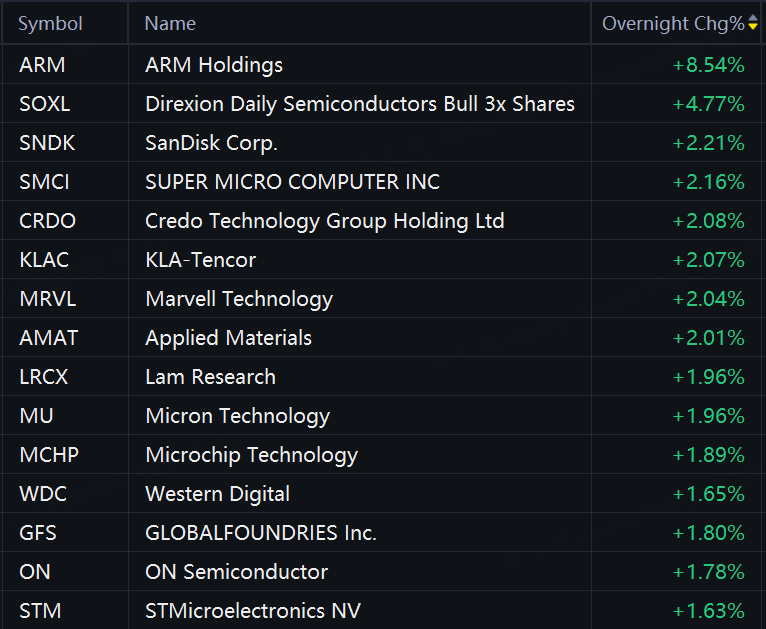Sort by the Symbol column header
This screenshot has width=766, height=629.
[x=50, y=24]
